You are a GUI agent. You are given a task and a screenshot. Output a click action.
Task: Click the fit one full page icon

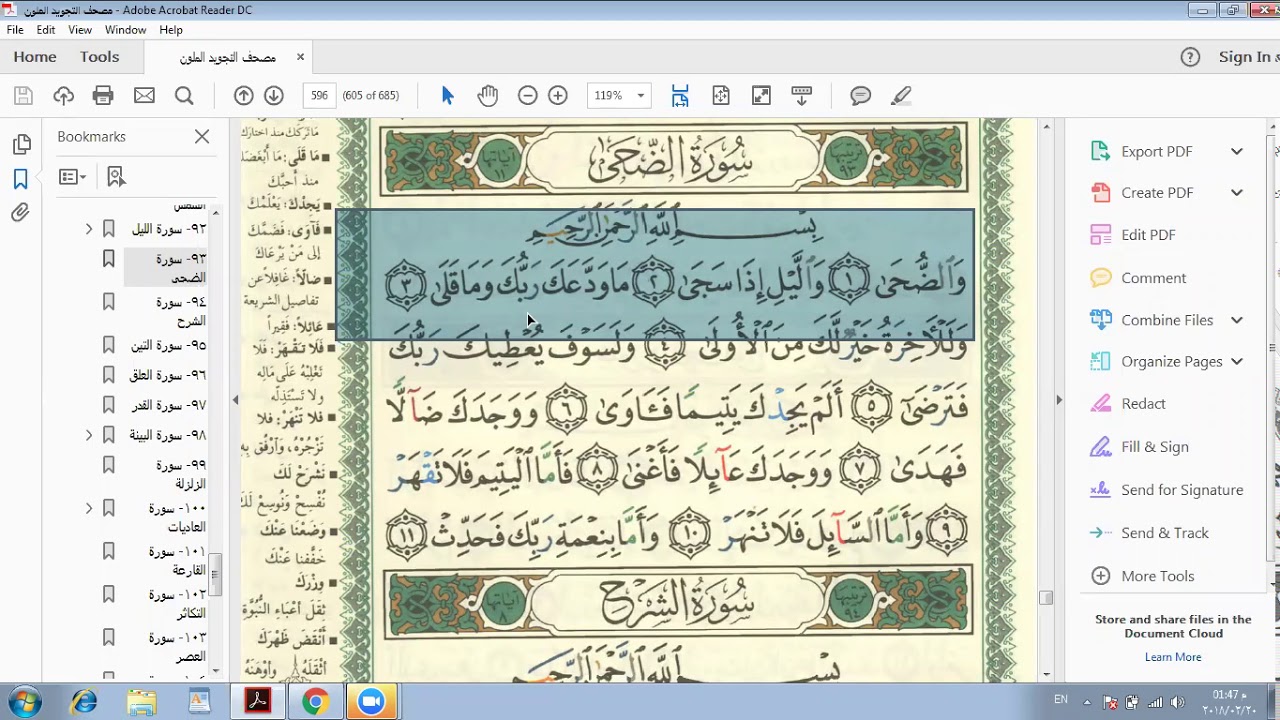pyautogui.click(x=721, y=96)
